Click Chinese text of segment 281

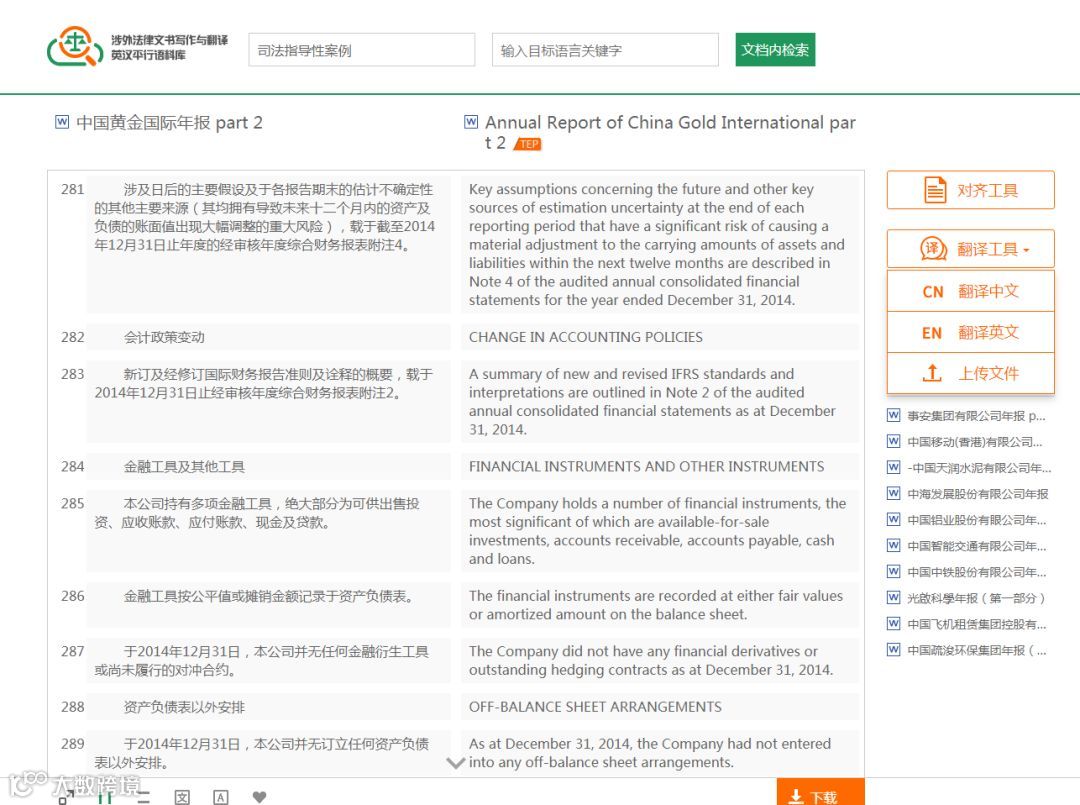pyautogui.click(x=264, y=217)
